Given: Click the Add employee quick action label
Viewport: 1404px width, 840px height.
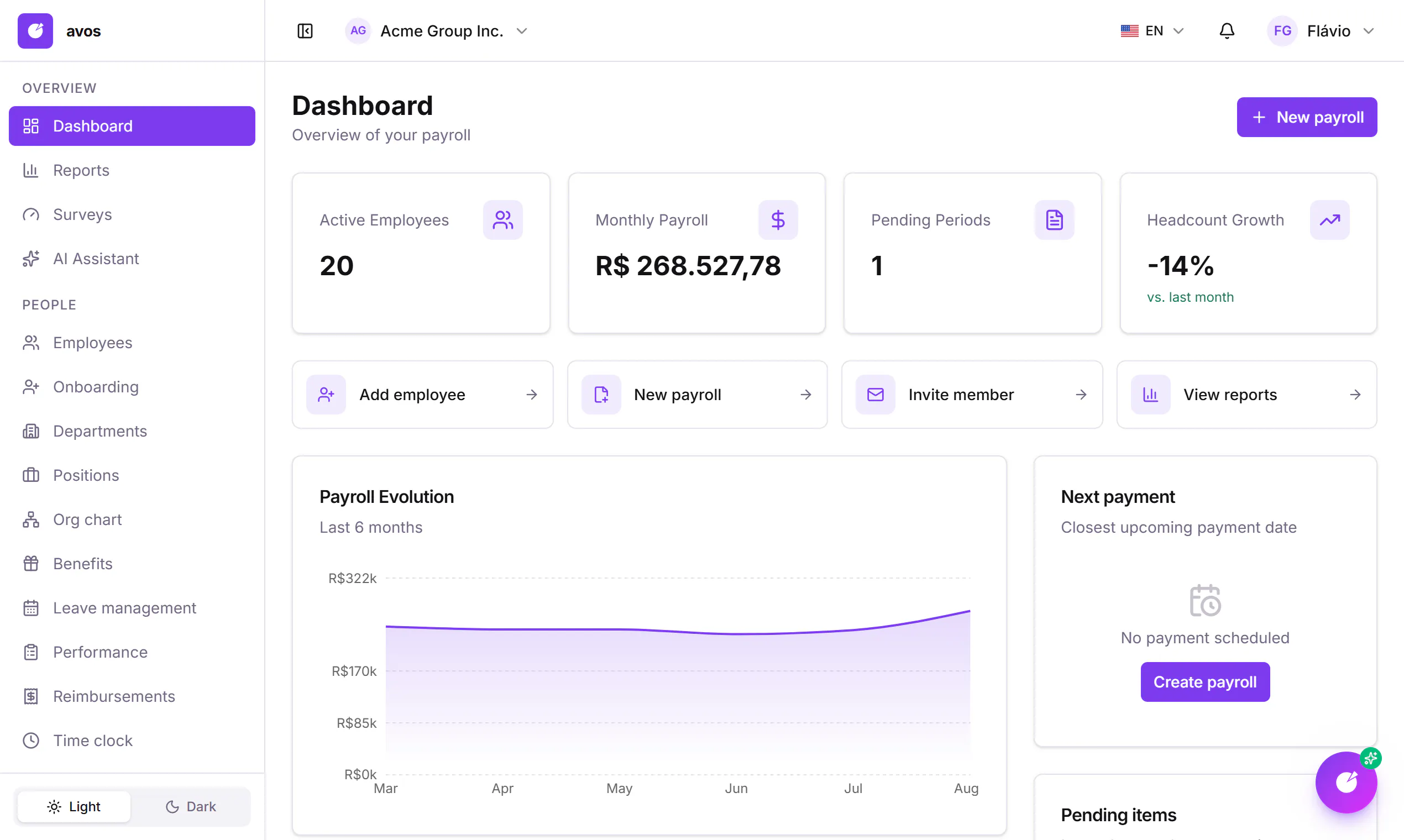Looking at the screenshot, I should [x=412, y=395].
